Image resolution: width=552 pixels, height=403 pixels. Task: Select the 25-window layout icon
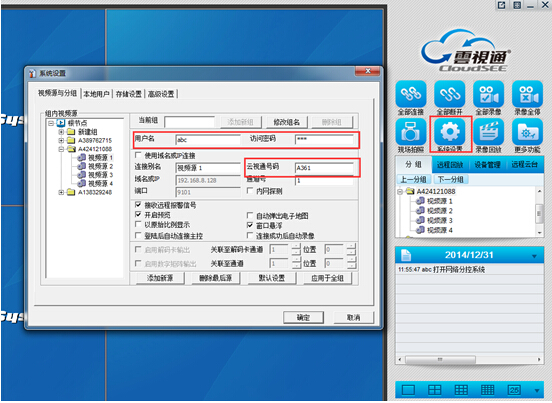click(x=514, y=390)
